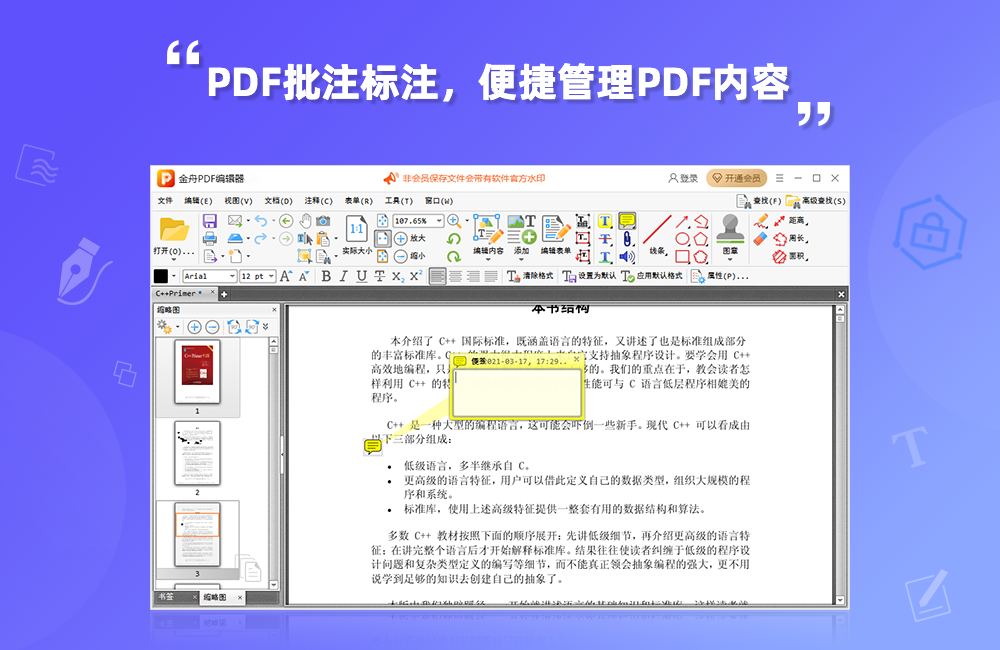Add a sticky note annotation

point(628,221)
